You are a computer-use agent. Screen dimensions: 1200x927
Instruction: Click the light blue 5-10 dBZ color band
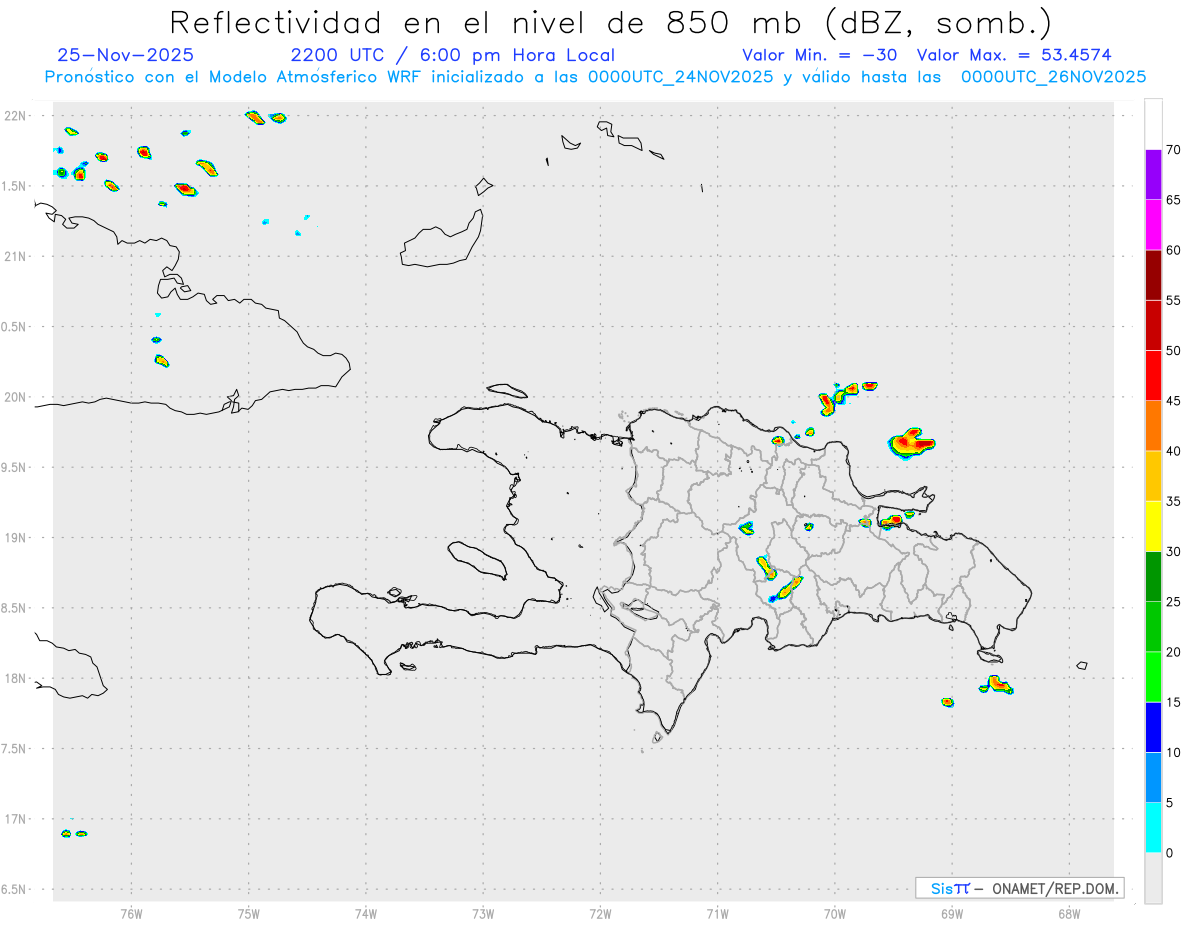point(1153,777)
